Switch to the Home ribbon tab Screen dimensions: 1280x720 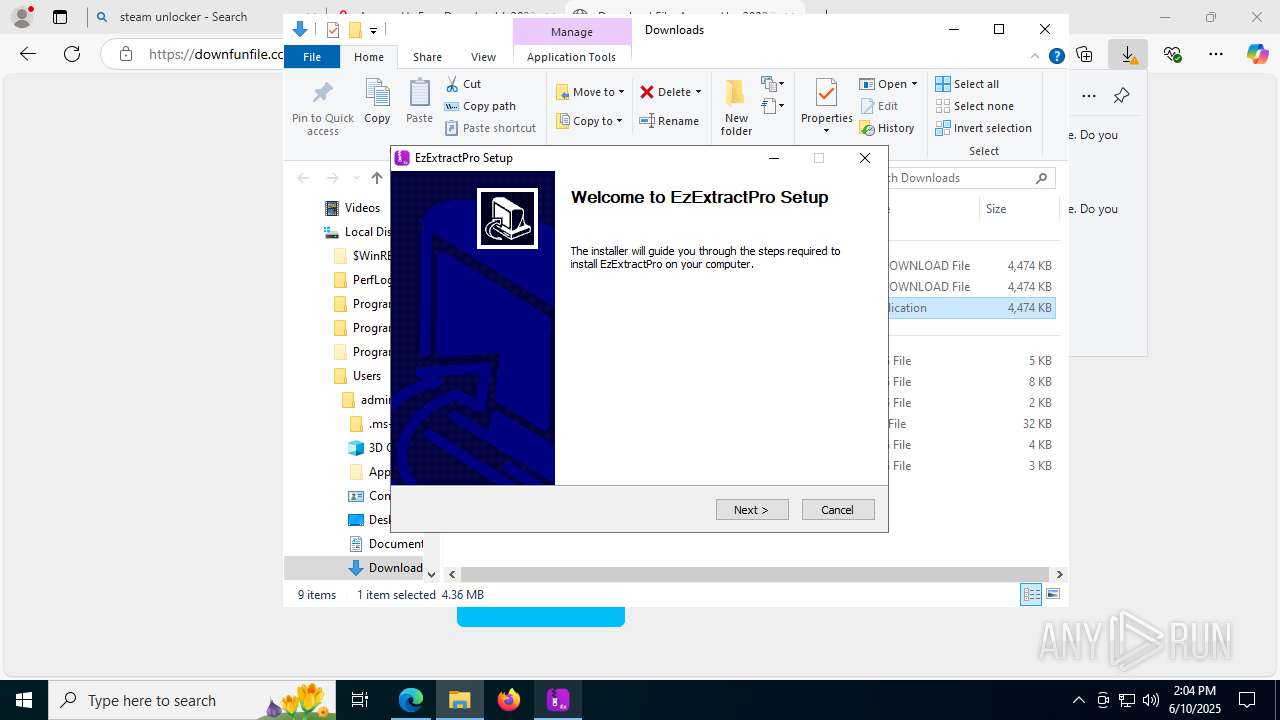[369, 57]
